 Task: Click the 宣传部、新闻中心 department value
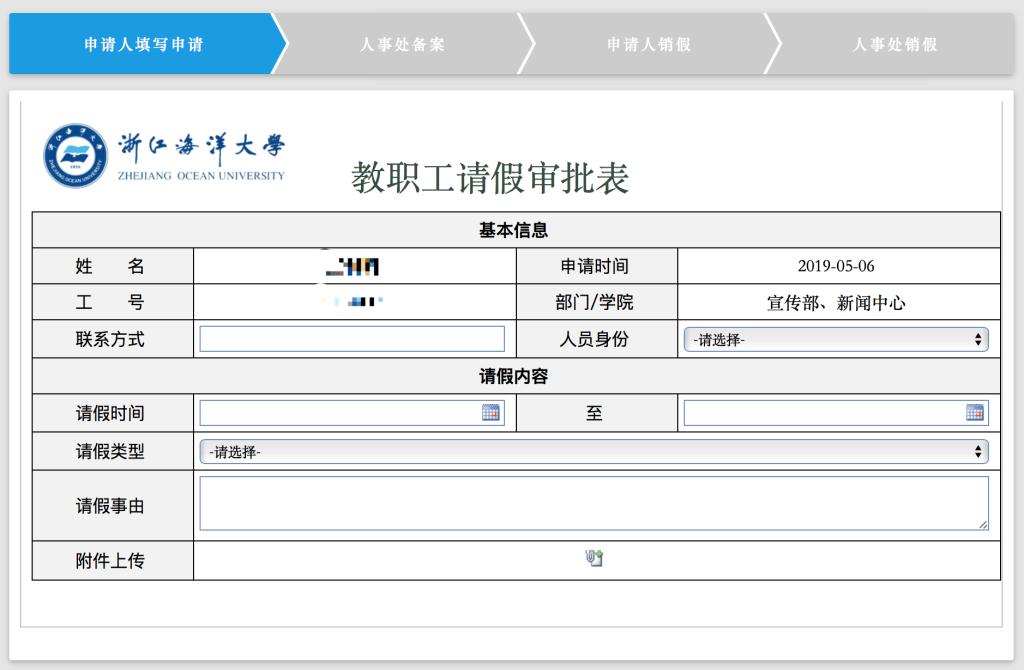pyautogui.click(x=836, y=303)
